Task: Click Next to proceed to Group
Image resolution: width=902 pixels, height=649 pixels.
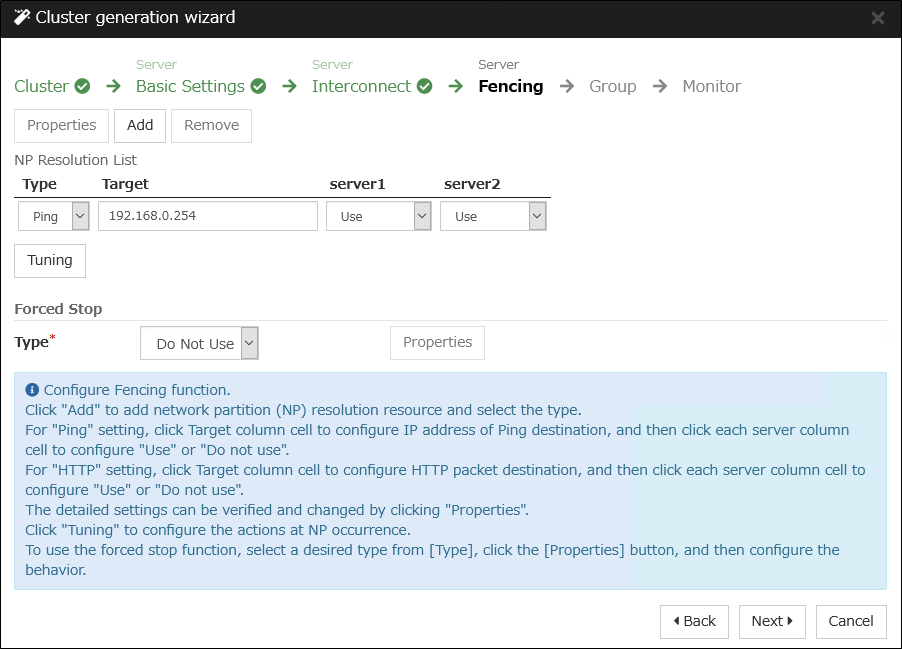Action: [x=772, y=621]
